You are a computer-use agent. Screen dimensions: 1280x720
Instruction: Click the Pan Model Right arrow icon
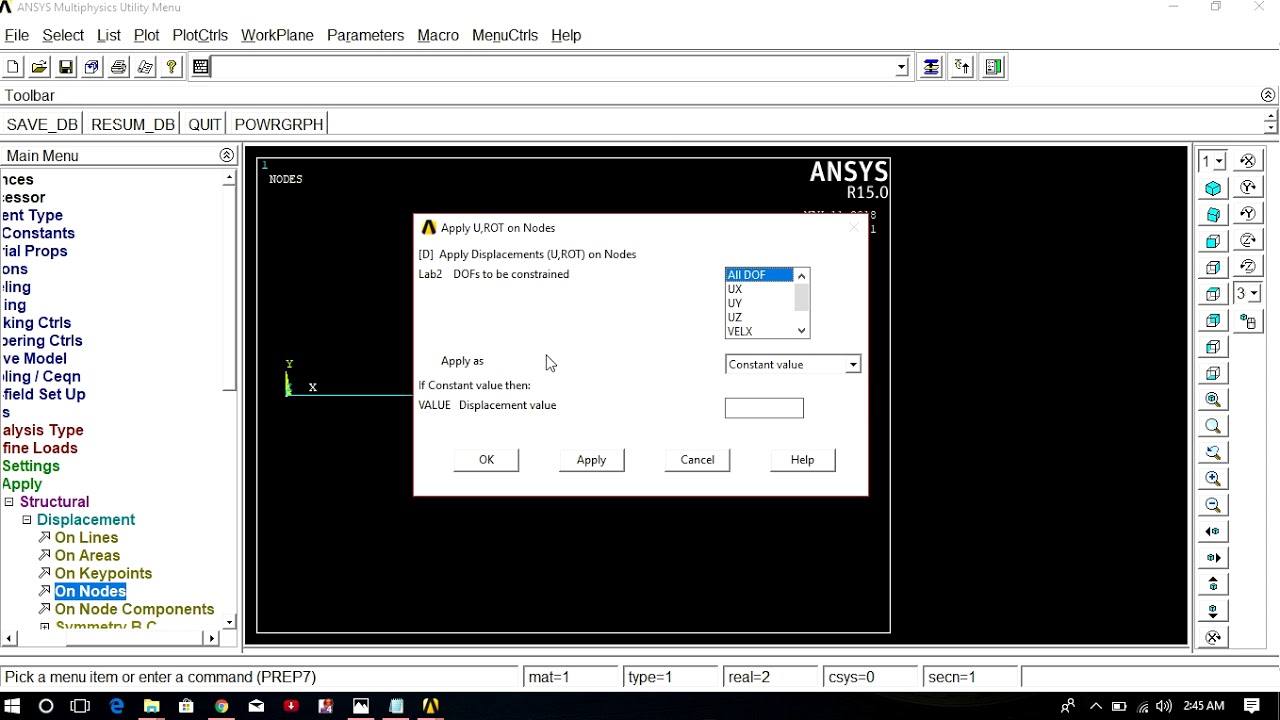pyautogui.click(x=1213, y=558)
